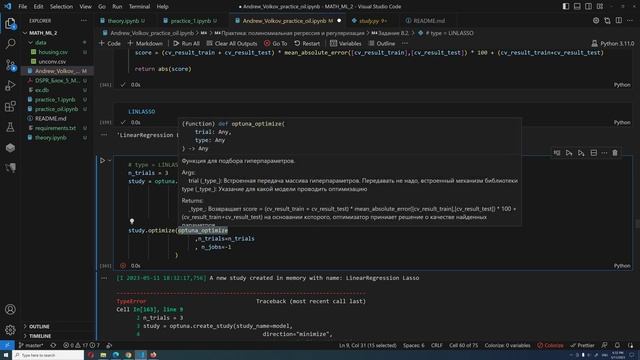Open the Run and Debug view

10,86
